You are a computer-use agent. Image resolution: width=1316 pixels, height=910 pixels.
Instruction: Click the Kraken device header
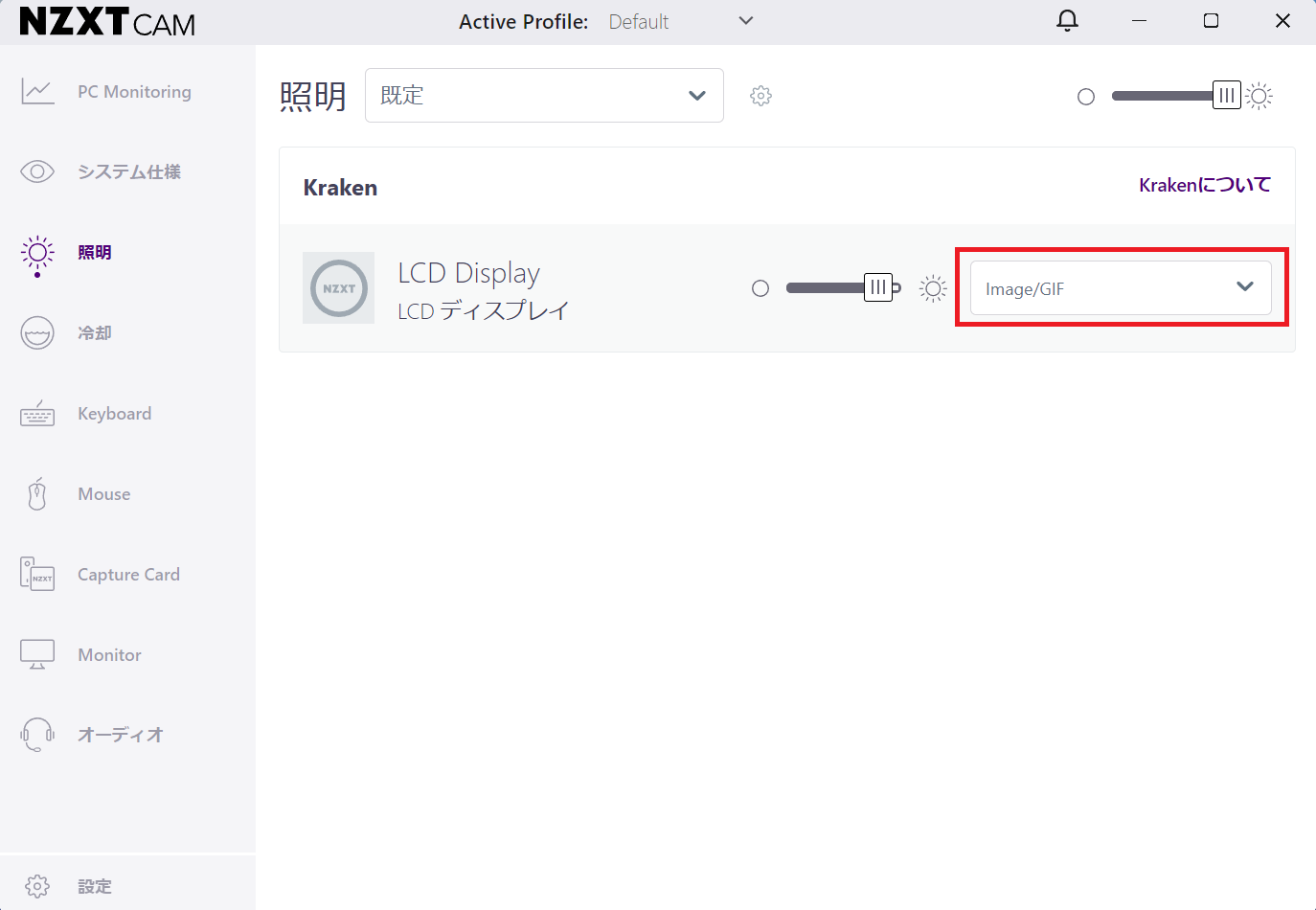coord(340,188)
